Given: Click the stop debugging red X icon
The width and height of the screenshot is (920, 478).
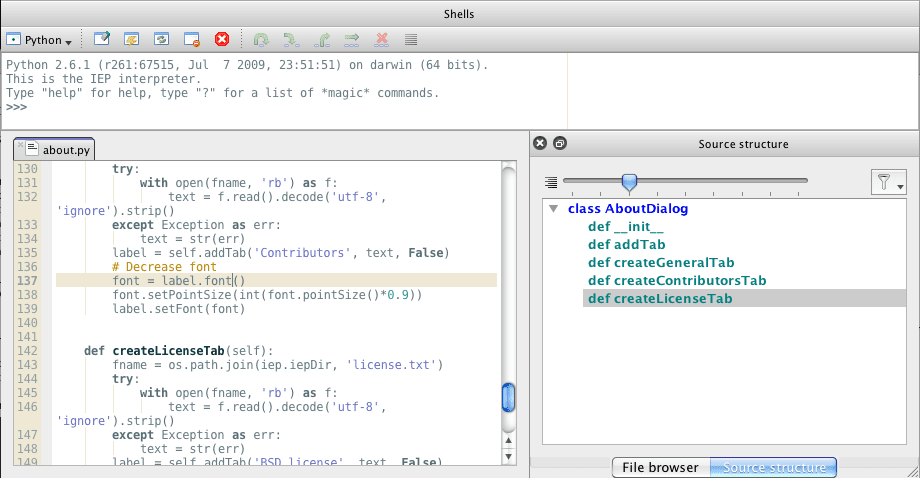Looking at the screenshot, I should pyautogui.click(x=381, y=40).
